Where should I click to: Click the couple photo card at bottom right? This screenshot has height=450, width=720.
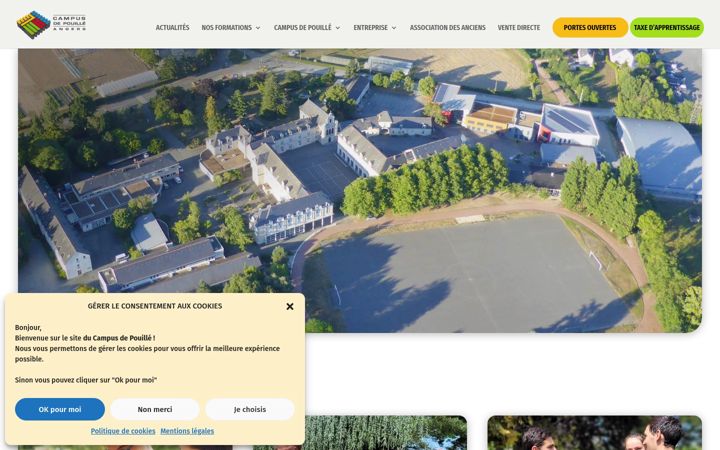595,433
